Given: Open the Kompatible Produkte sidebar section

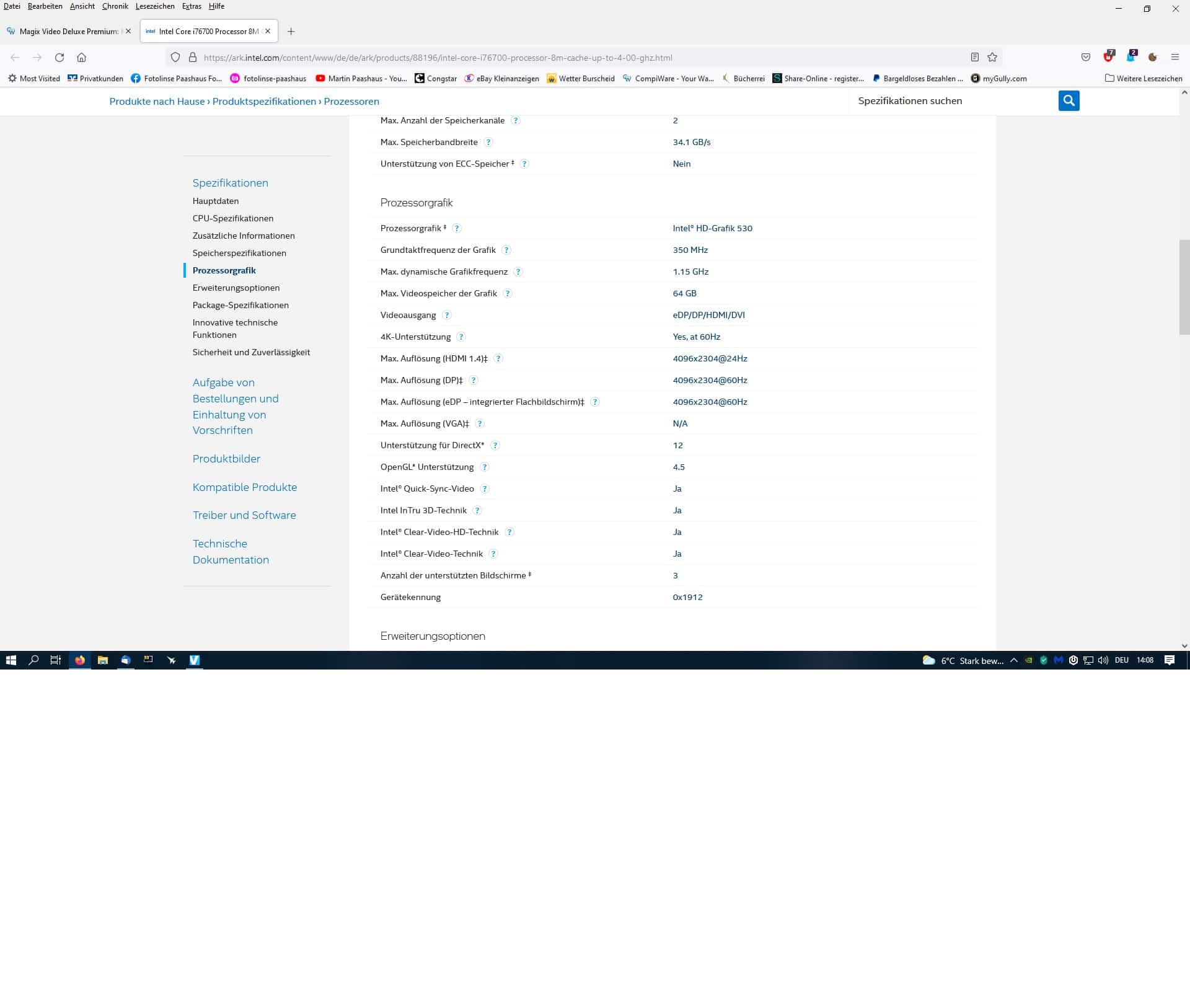Looking at the screenshot, I should point(245,487).
